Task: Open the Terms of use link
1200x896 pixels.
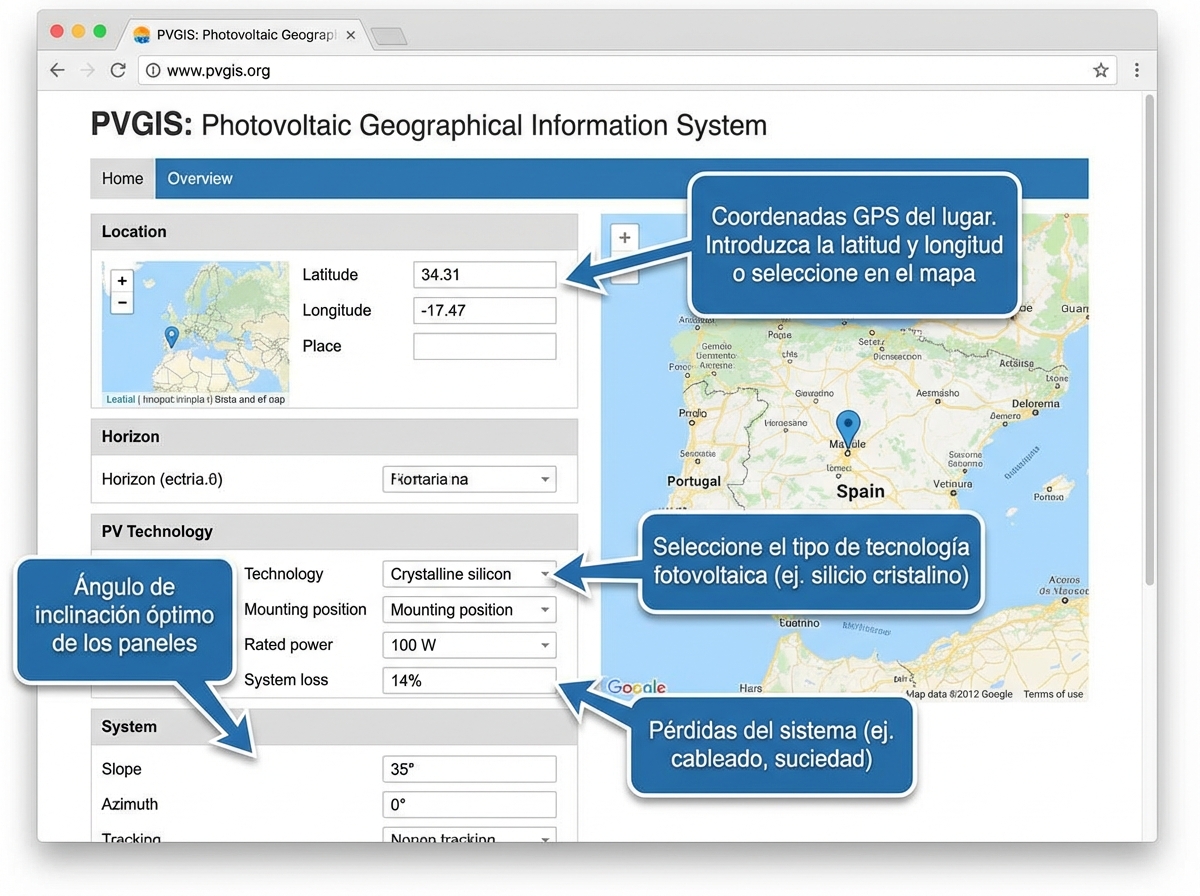Action: [x=1053, y=693]
